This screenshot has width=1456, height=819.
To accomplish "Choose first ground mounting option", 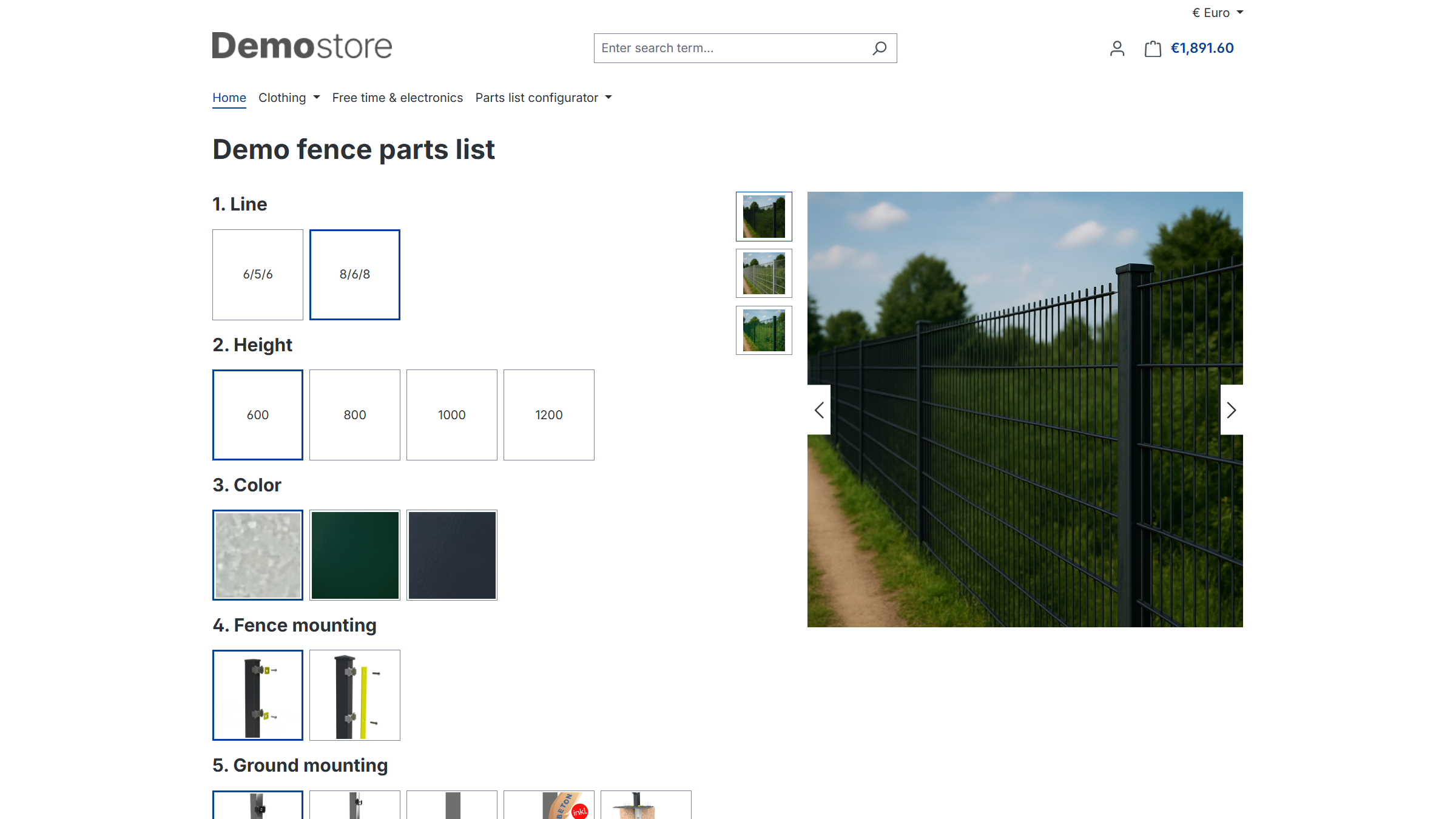I will point(258,805).
